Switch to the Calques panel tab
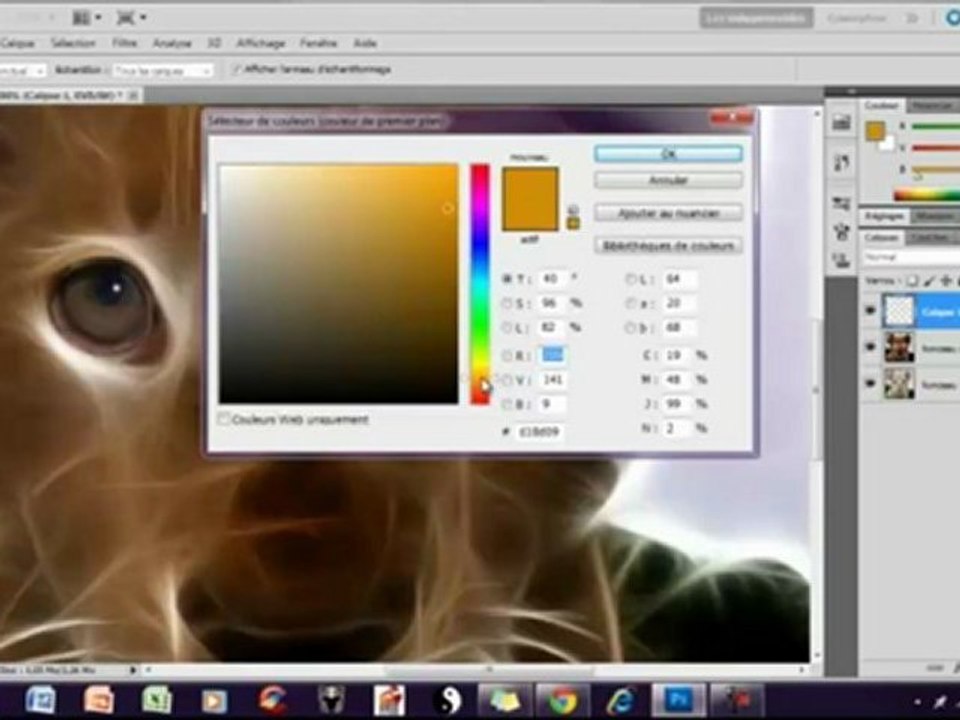This screenshot has height=720, width=960. coord(882,238)
